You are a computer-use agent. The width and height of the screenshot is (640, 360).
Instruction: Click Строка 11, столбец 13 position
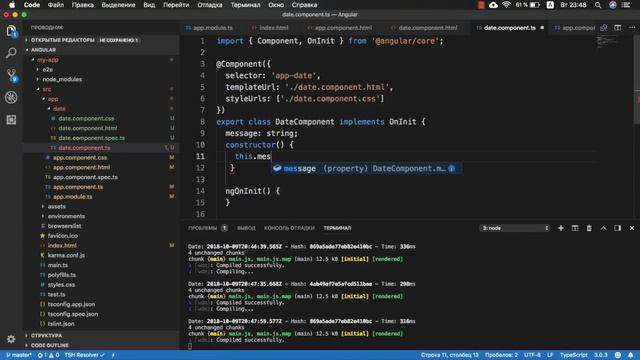tap(450, 355)
